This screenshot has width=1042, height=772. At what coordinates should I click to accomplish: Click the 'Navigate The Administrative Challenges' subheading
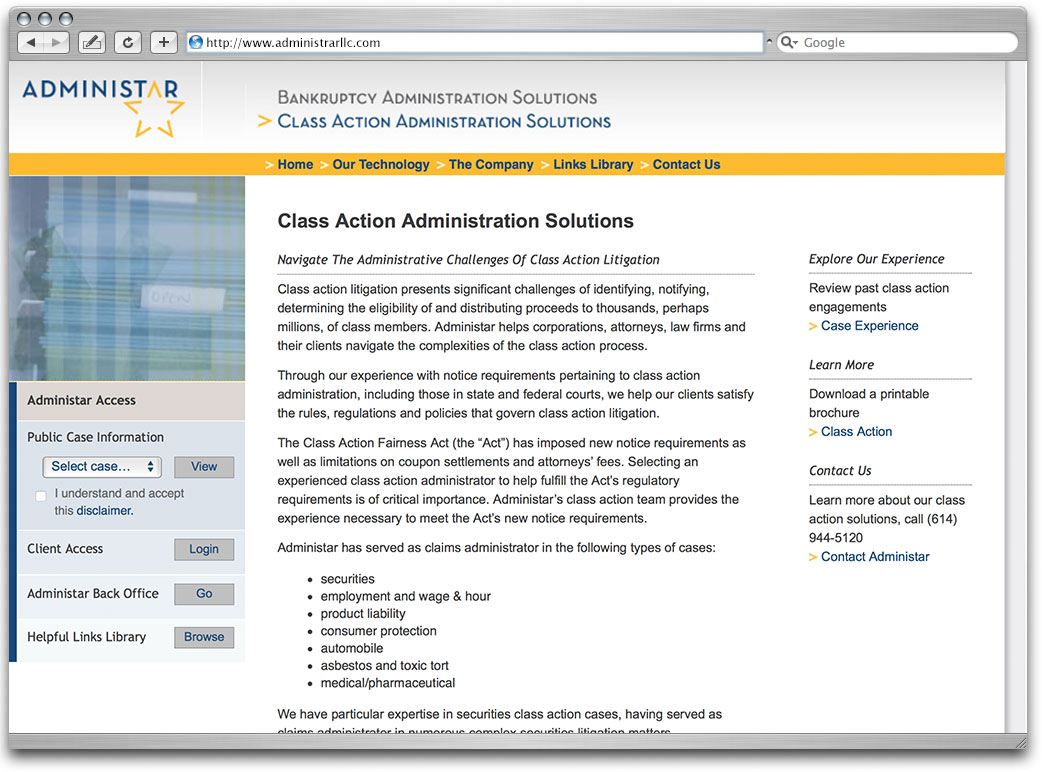pos(469,260)
